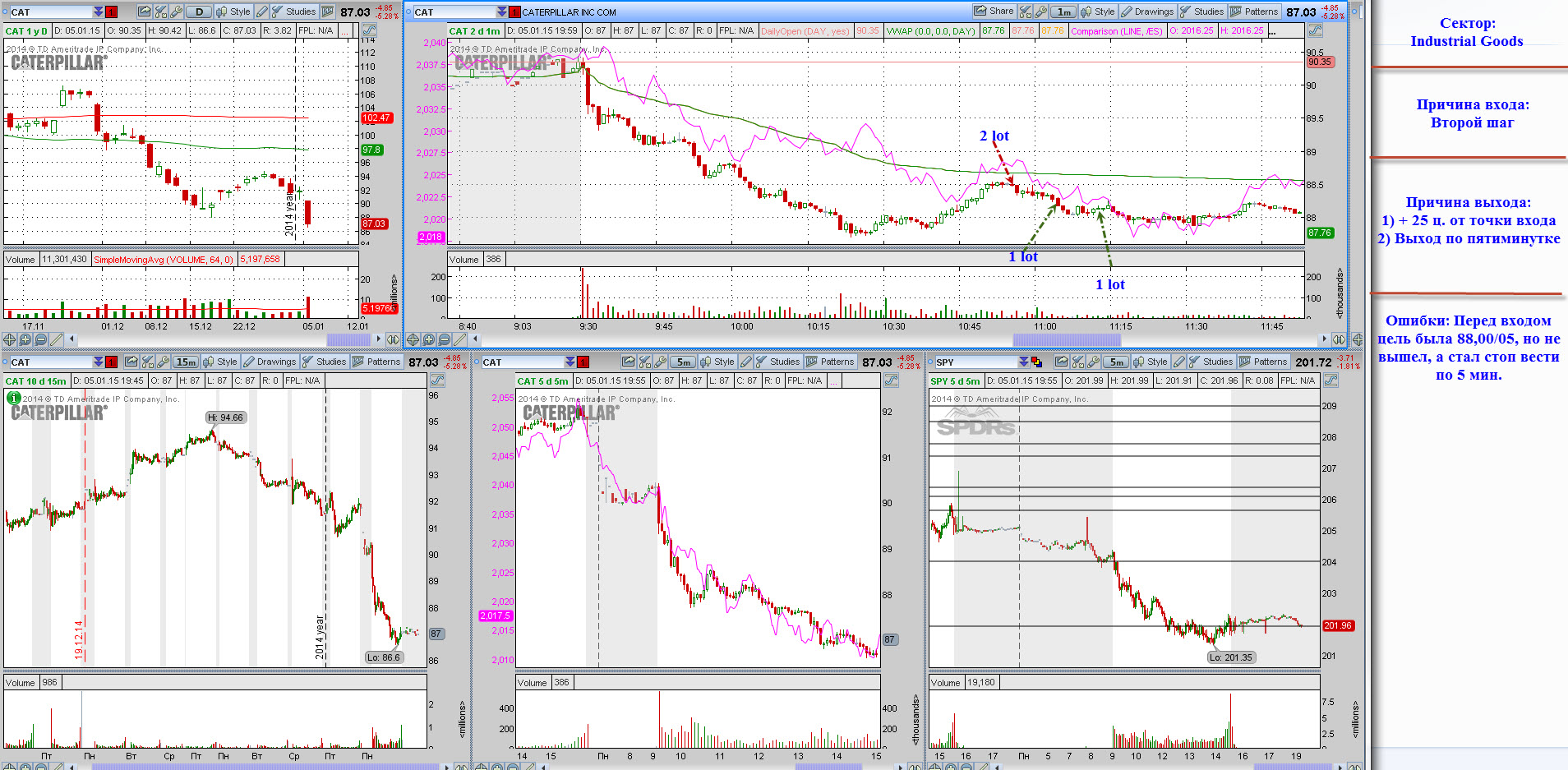
Task: Open the D timeframe selector on the daily chart
Action: click(x=199, y=12)
